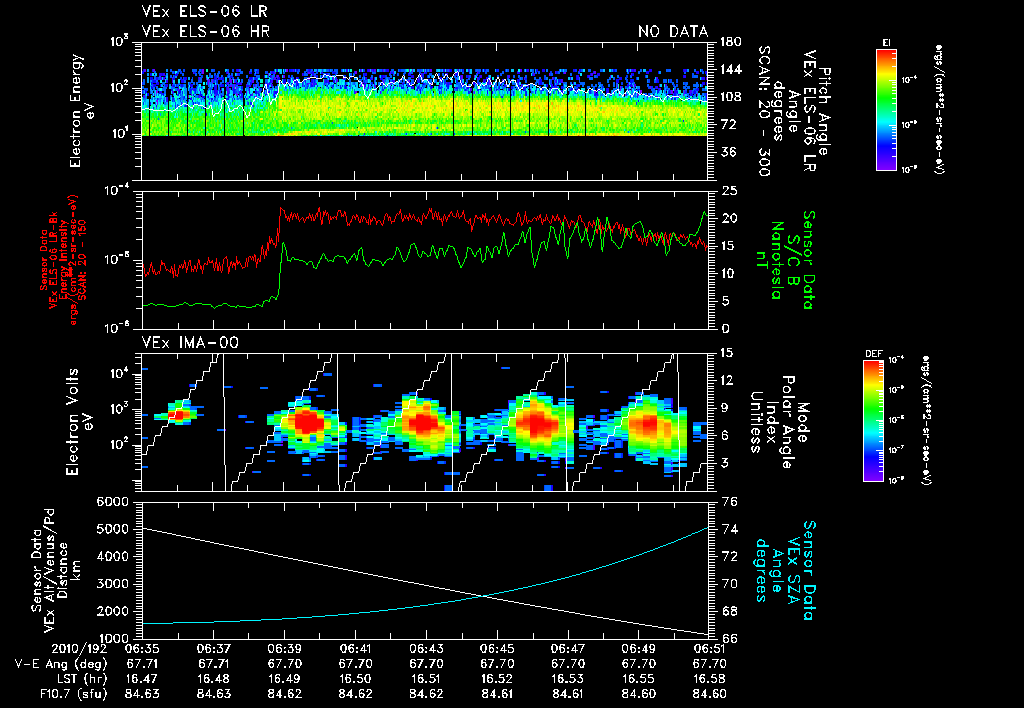Viewport: 1024px width, 708px height.
Task: Click the 'DEF' ion flux color bar
Action: (873, 421)
